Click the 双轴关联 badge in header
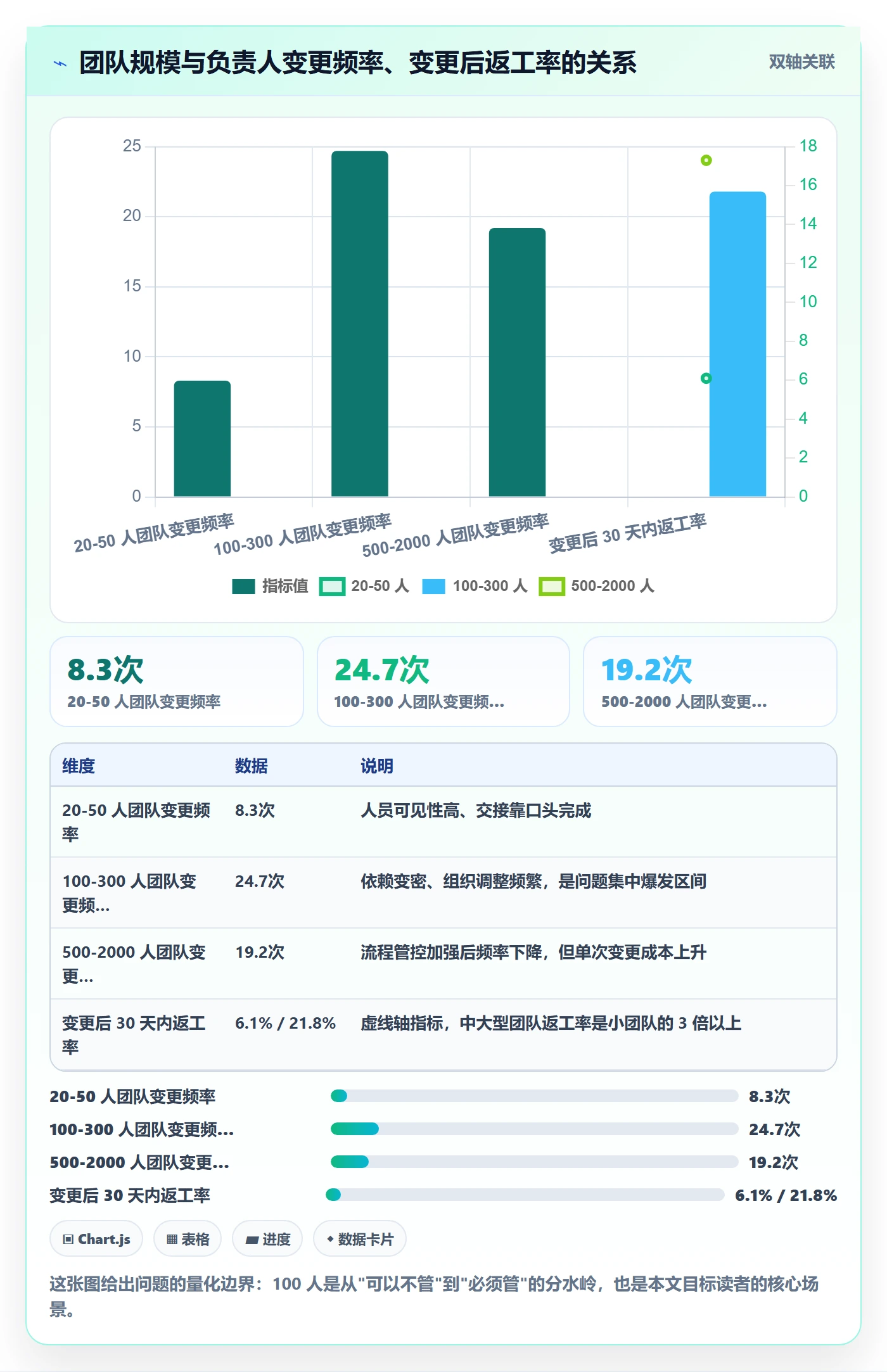The width and height of the screenshot is (887, 1372). 801,61
